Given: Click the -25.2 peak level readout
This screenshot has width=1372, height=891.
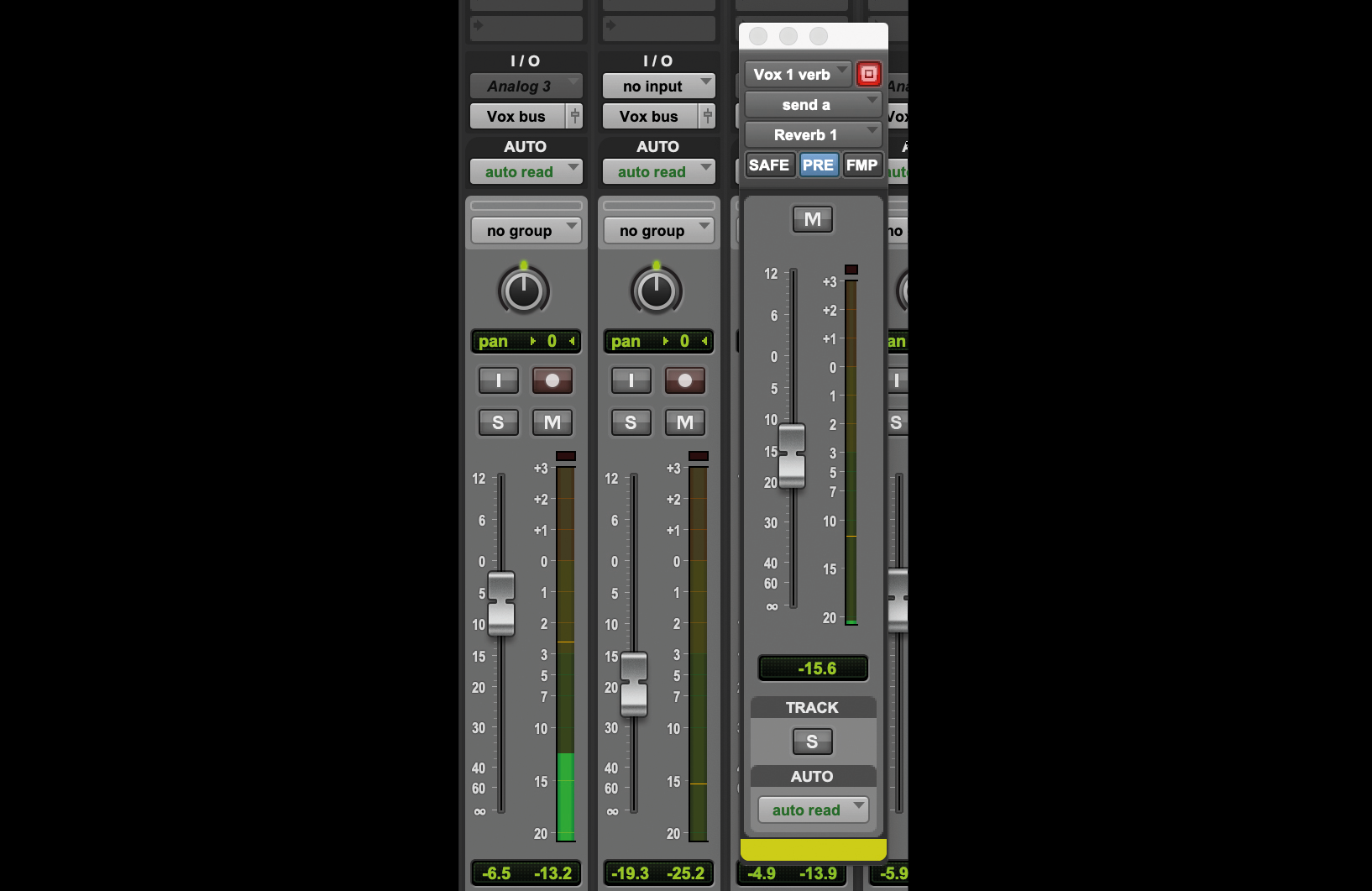Looking at the screenshot, I should [686, 873].
